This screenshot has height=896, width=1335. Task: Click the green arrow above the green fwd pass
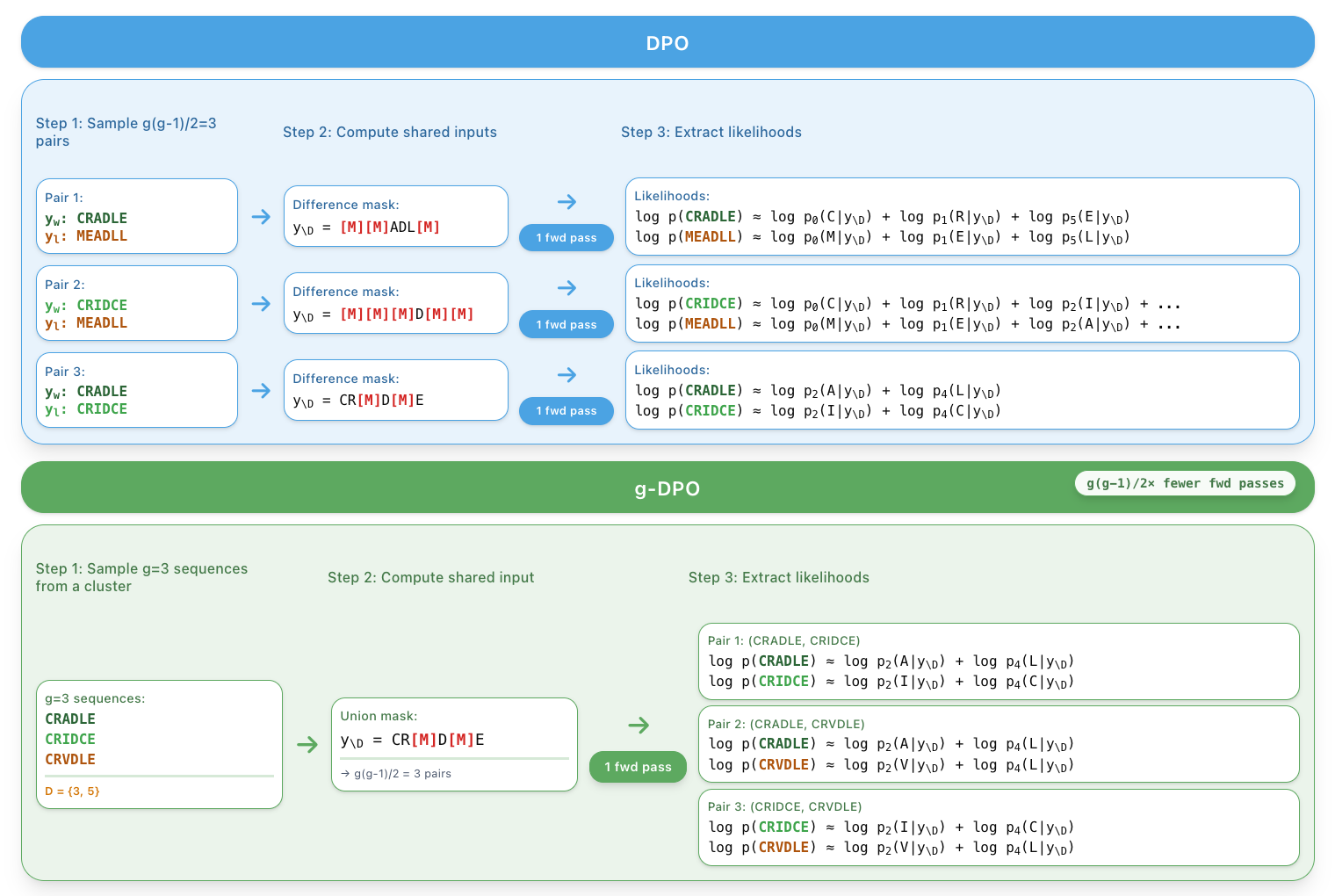(639, 726)
